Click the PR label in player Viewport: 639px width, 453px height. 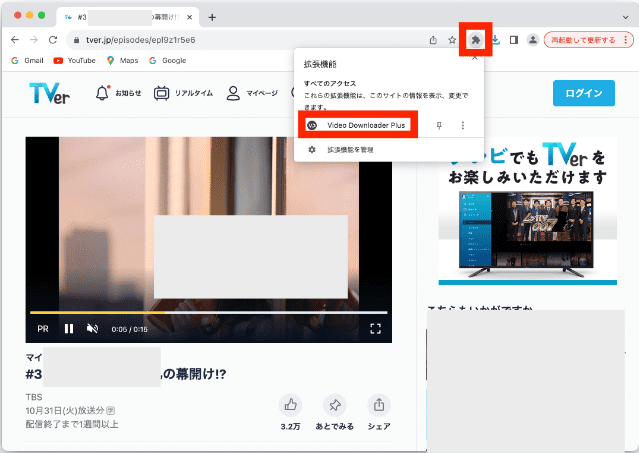[43, 329]
